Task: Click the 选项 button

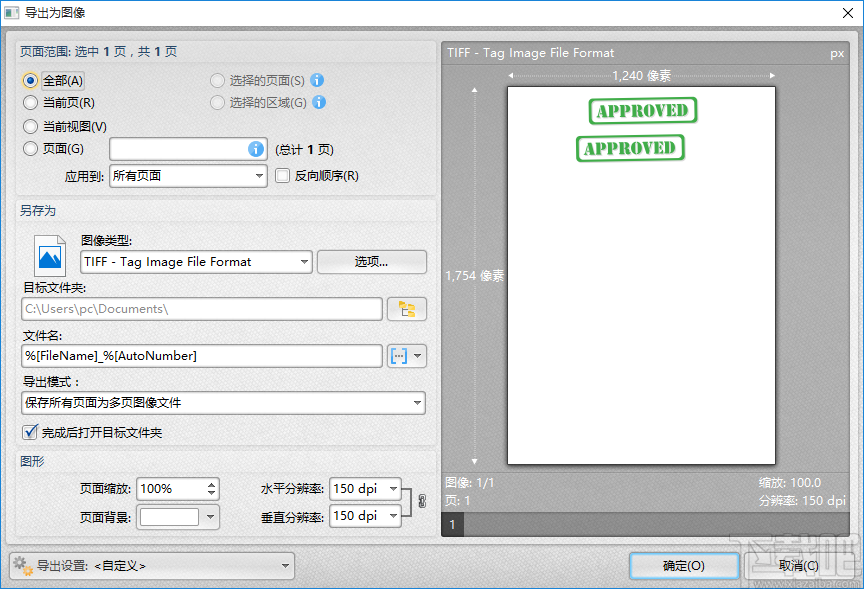Action: [x=370, y=261]
